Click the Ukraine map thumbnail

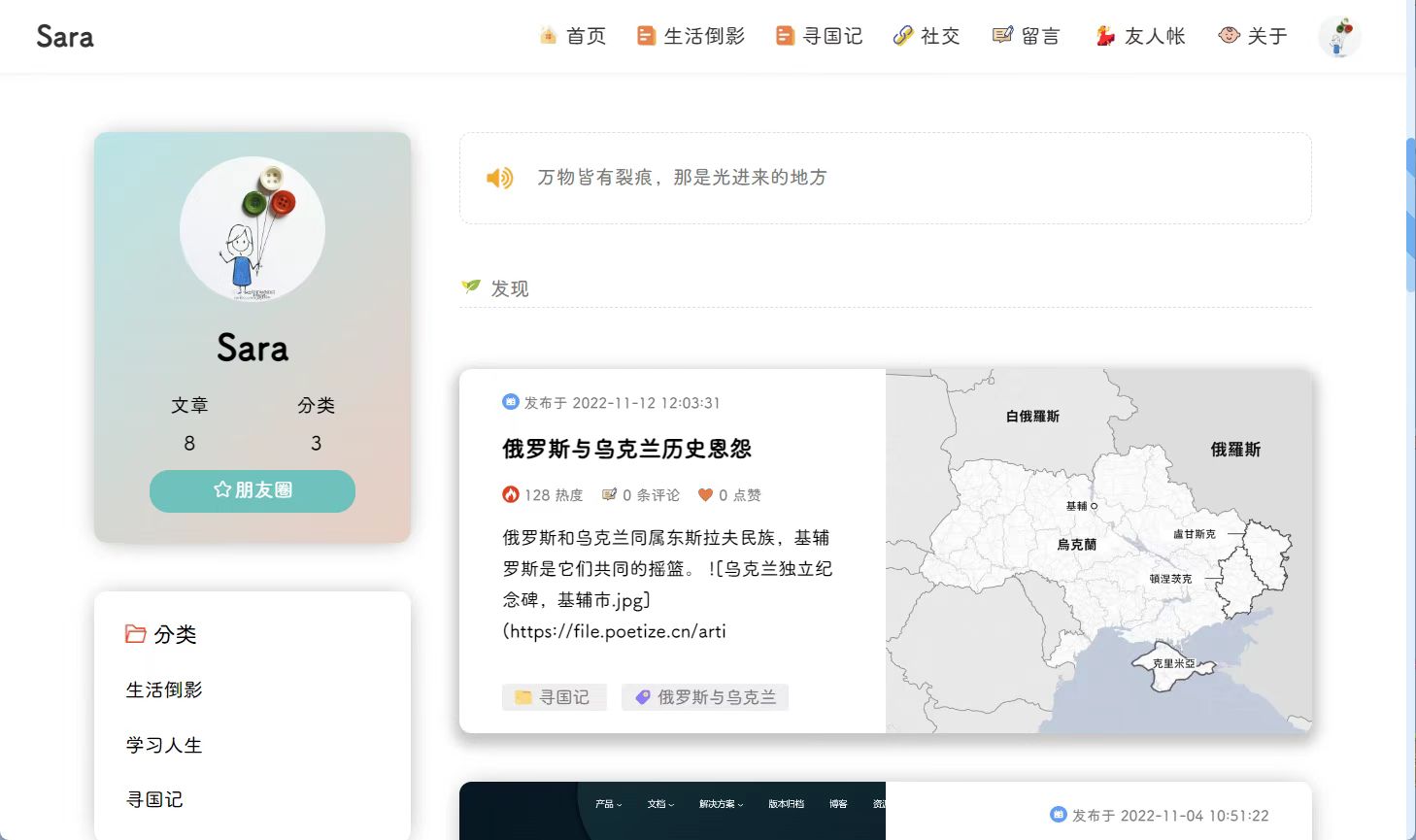coord(1098,551)
